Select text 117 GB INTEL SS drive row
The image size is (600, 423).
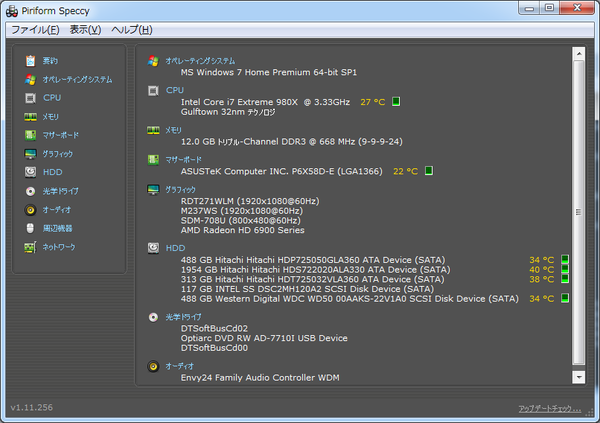coord(307,289)
